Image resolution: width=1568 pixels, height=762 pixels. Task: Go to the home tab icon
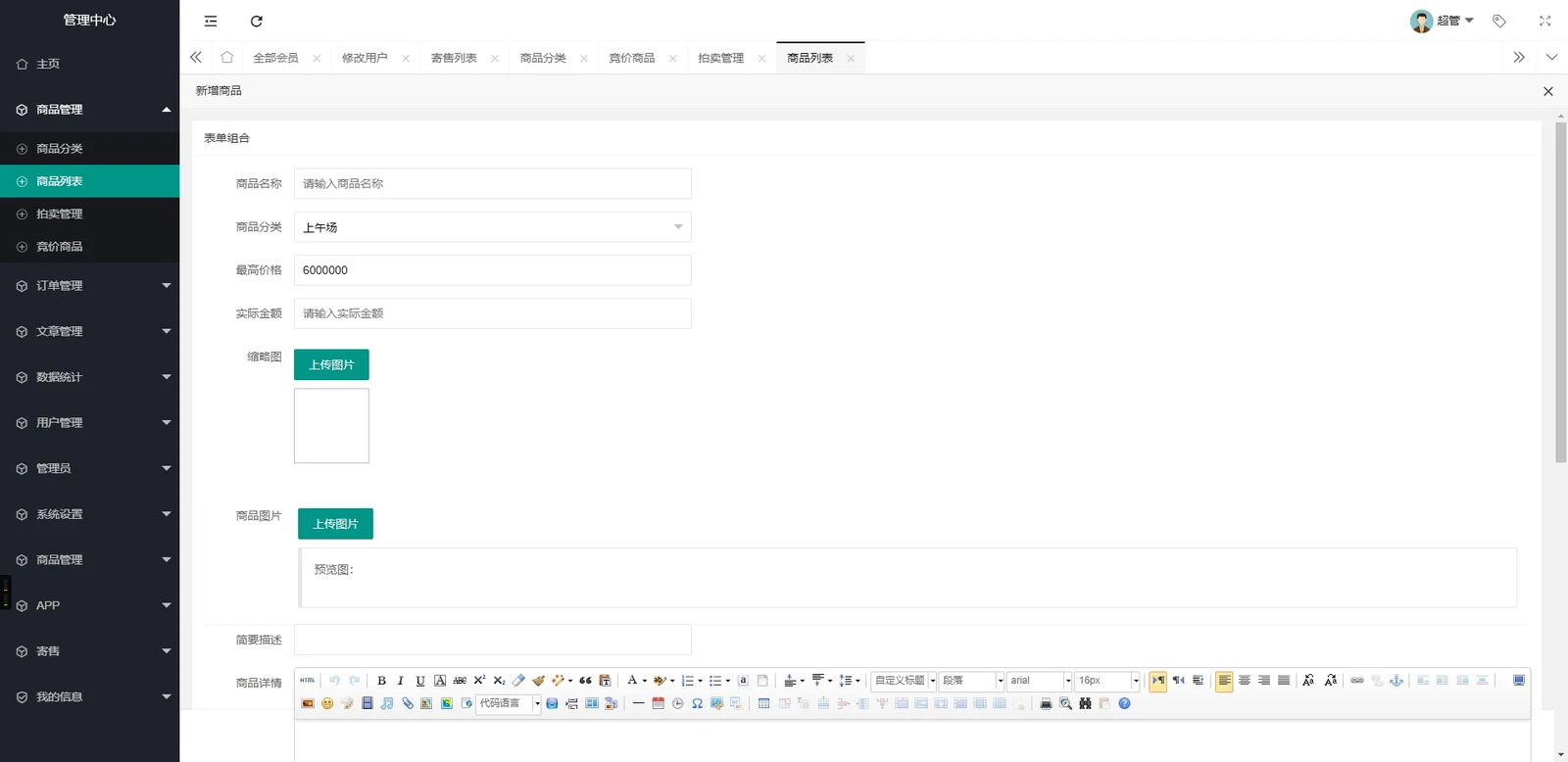pos(227,58)
